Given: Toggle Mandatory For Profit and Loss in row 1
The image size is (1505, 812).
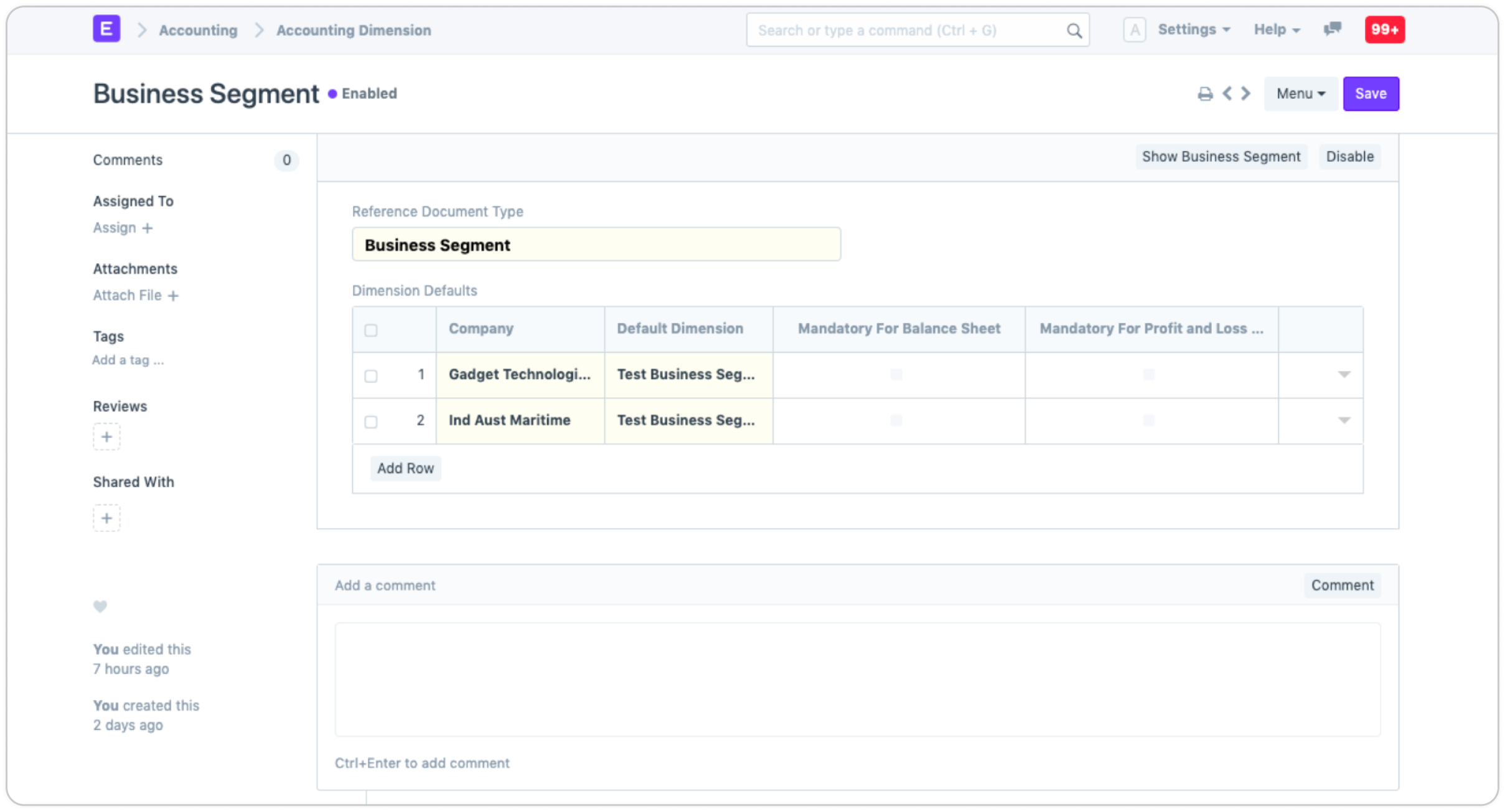Looking at the screenshot, I should click(1149, 375).
